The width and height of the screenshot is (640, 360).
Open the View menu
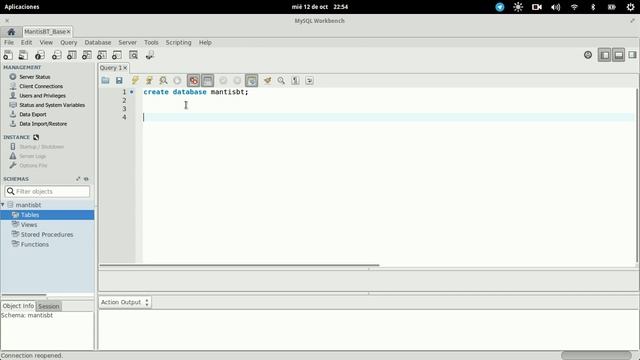tap(46, 42)
